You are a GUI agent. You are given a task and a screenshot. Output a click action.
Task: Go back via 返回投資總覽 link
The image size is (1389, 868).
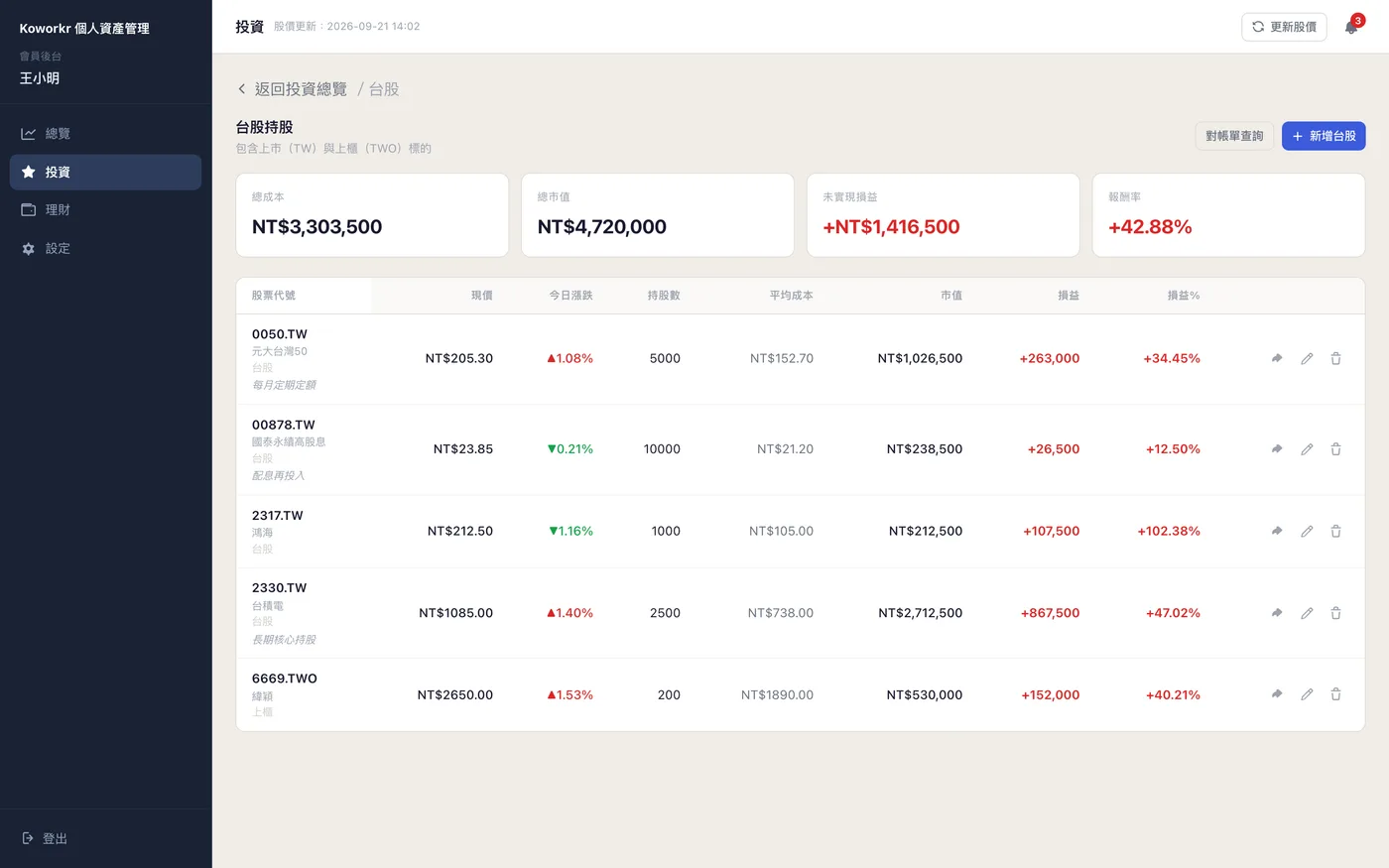[x=292, y=89]
